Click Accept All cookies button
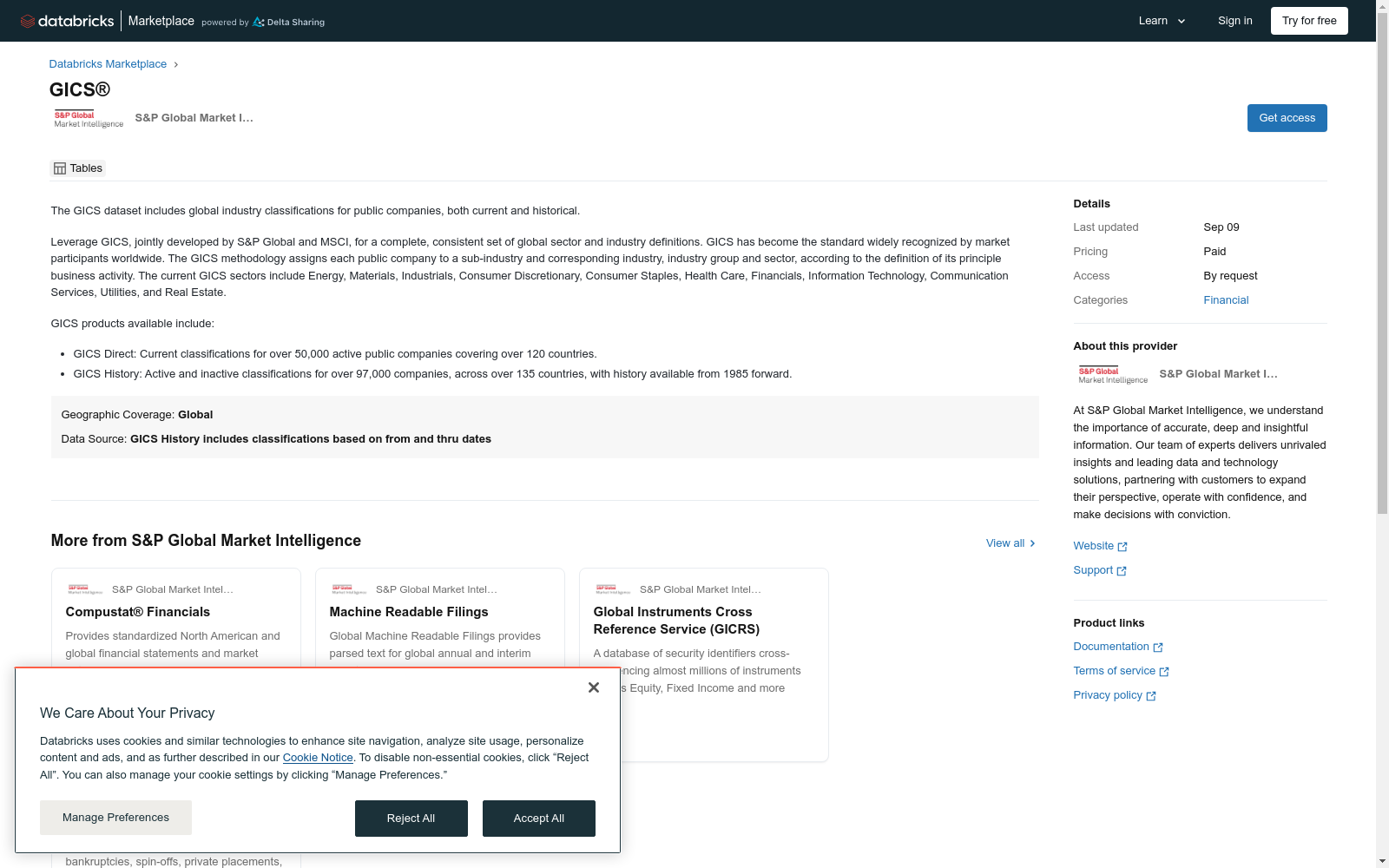 click(x=538, y=819)
